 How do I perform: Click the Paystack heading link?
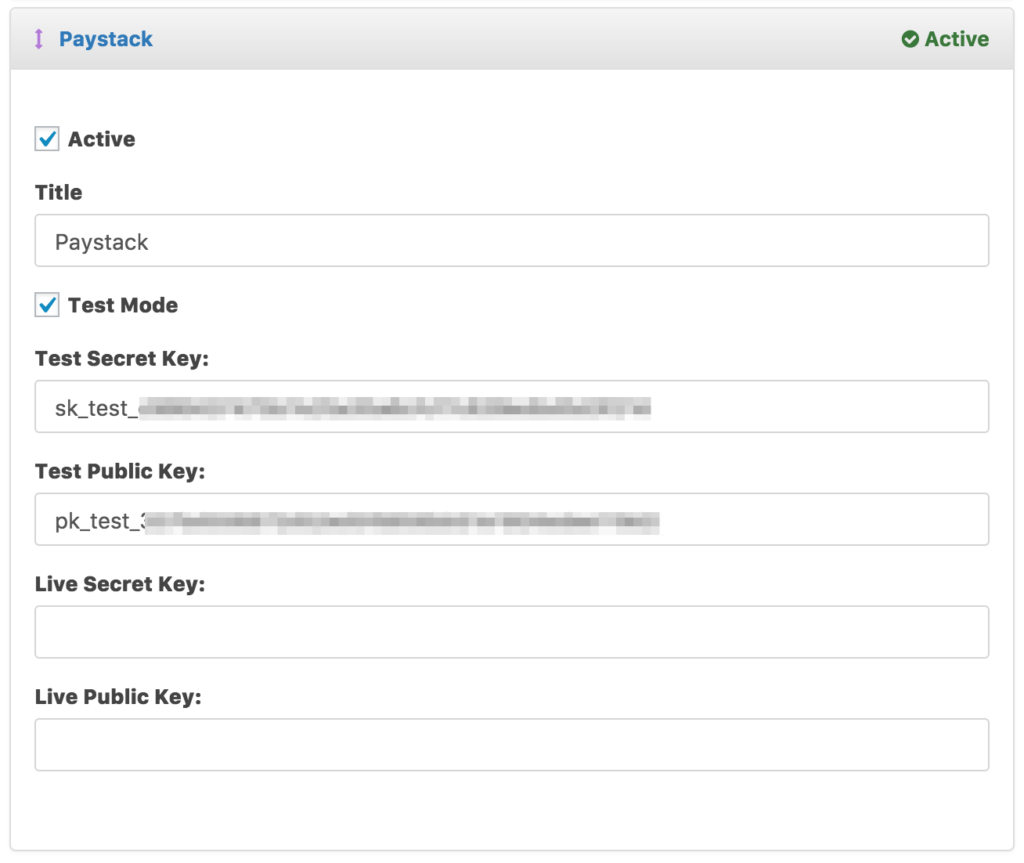pos(105,38)
